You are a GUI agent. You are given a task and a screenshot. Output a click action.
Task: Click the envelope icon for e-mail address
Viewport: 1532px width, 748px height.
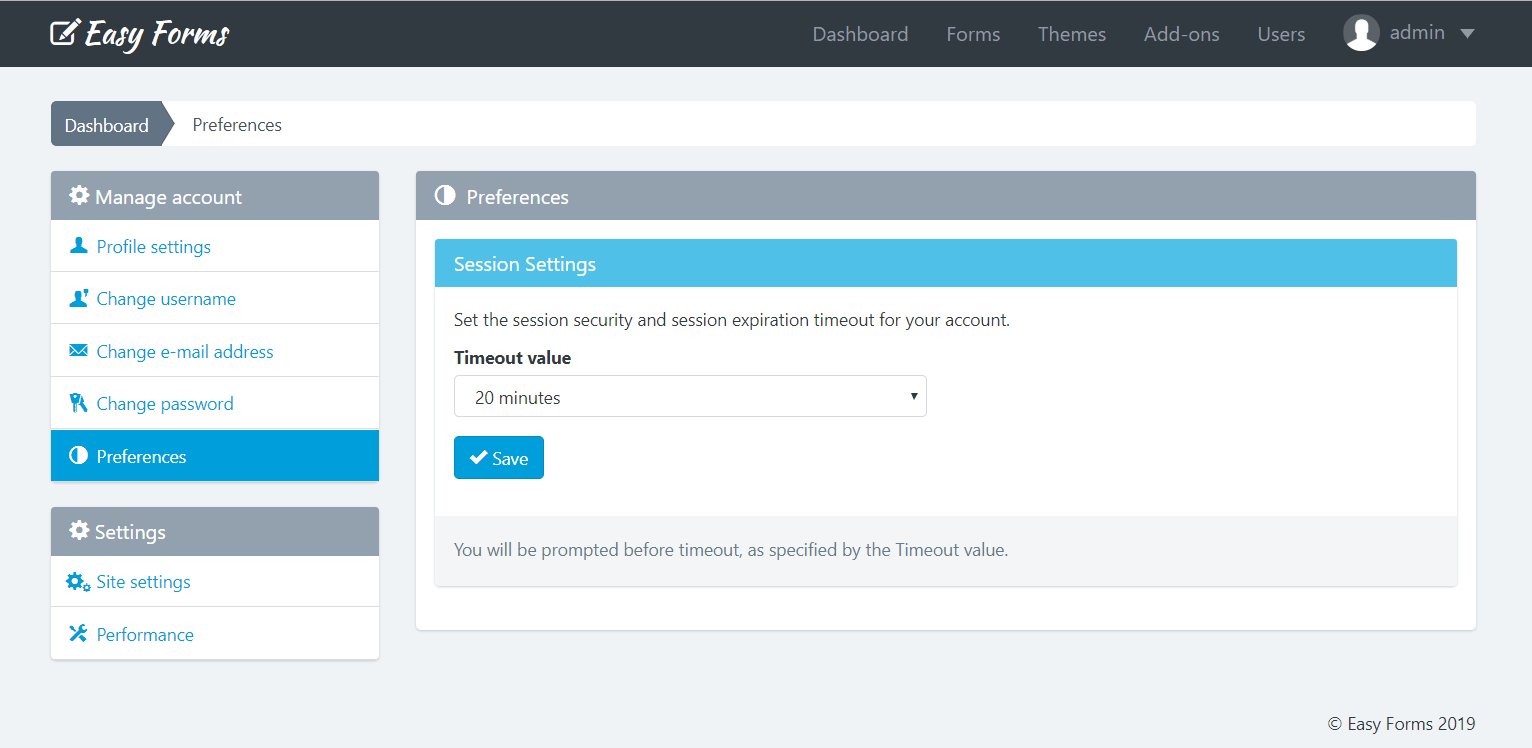tap(79, 350)
